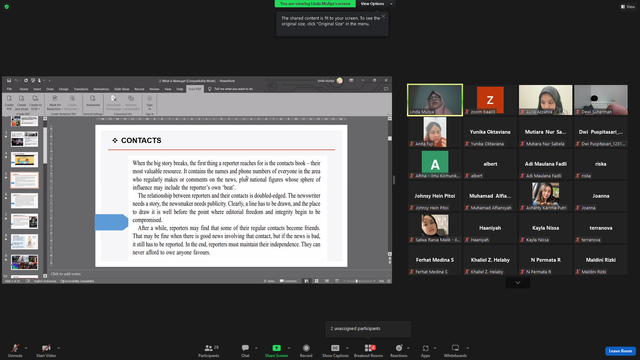Click the Advanced settings icon in ribbon
This screenshot has height=360, width=640.
click(x=93, y=101)
